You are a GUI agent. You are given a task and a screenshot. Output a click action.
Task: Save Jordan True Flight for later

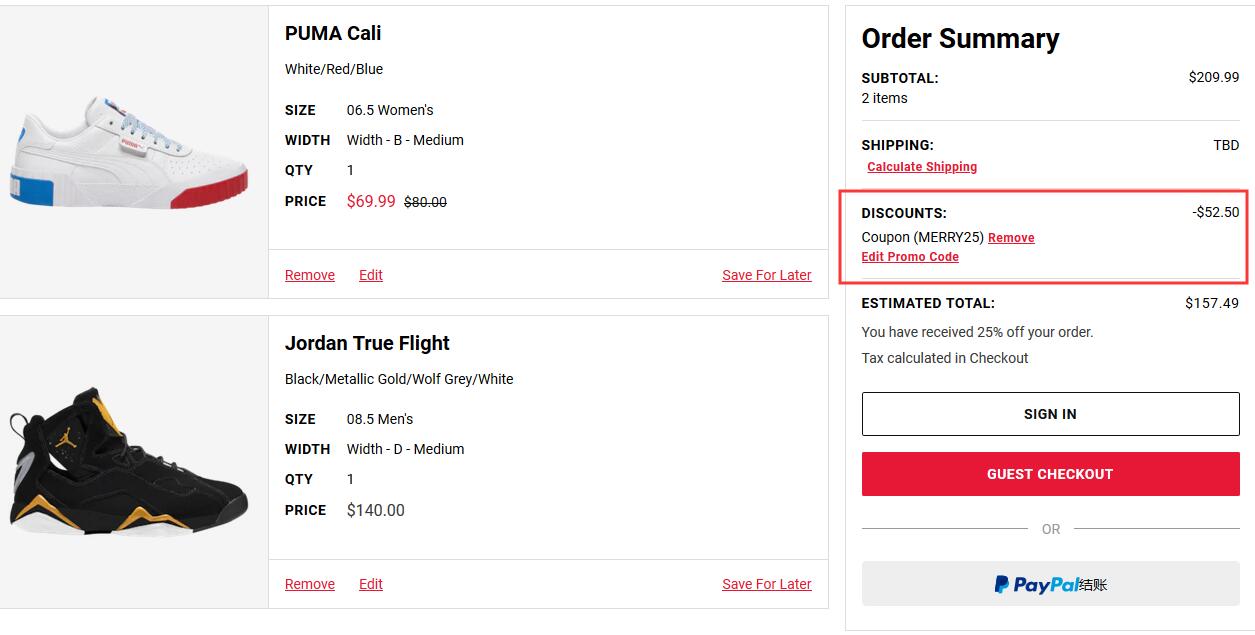pyautogui.click(x=767, y=584)
